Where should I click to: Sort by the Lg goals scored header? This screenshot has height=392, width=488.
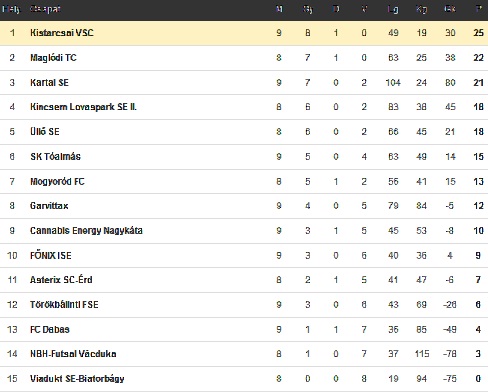pyautogui.click(x=393, y=9)
